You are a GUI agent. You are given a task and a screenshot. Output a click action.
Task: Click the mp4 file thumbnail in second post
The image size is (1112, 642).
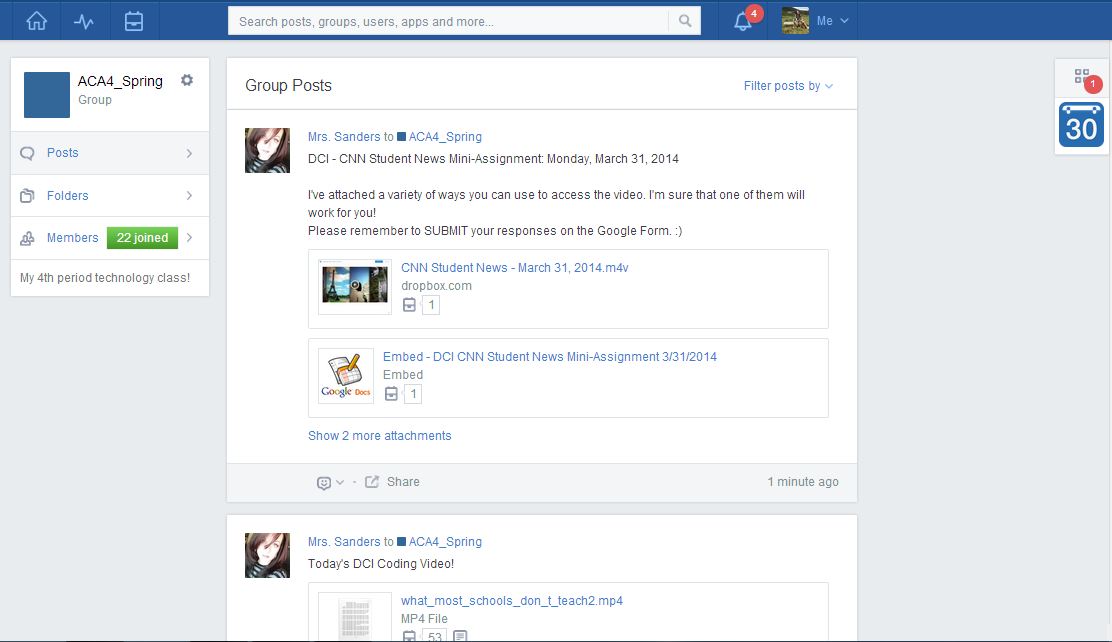click(x=355, y=616)
